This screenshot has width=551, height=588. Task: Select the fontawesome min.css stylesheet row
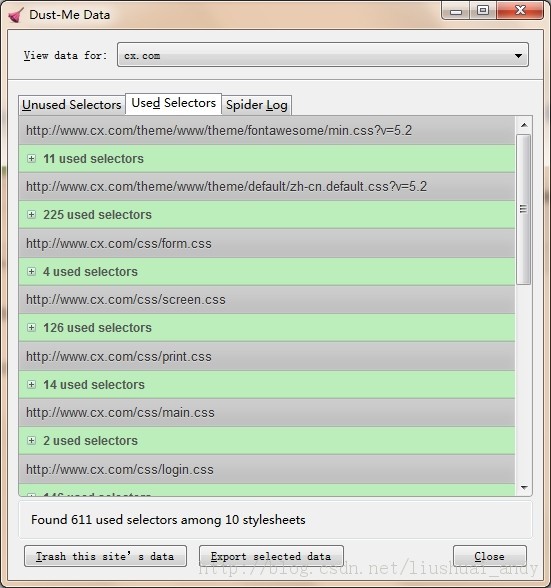(267, 130)
